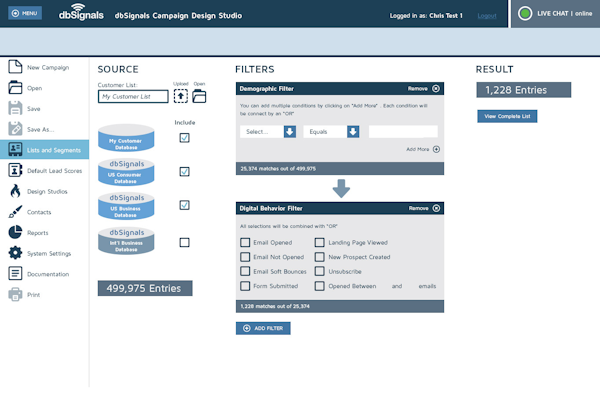Click the Default Lead Scores icon
This screenshot has height=396, width=600.
(x=15, y=170)
